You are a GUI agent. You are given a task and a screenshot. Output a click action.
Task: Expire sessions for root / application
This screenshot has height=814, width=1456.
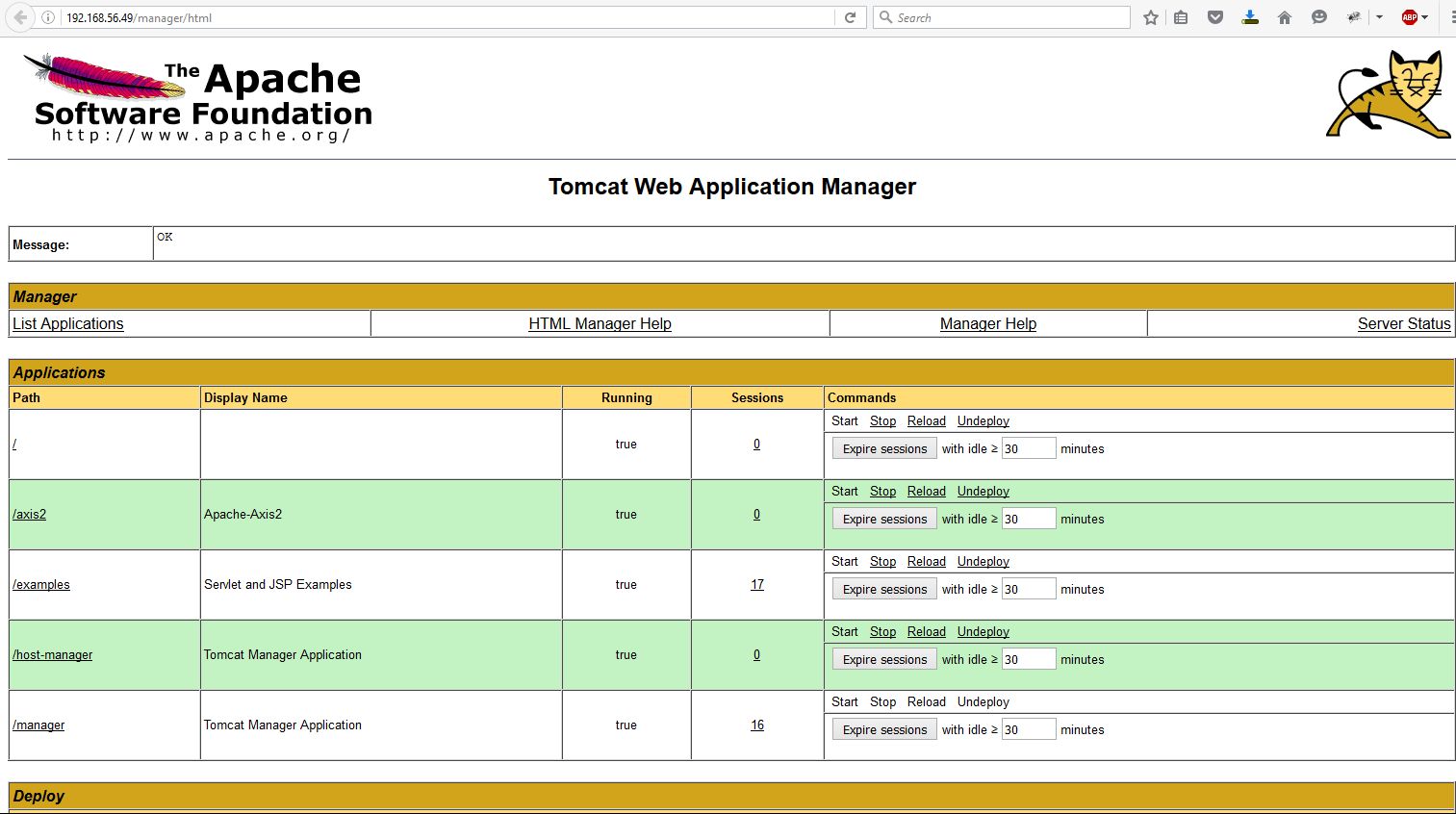pos(884,449)
